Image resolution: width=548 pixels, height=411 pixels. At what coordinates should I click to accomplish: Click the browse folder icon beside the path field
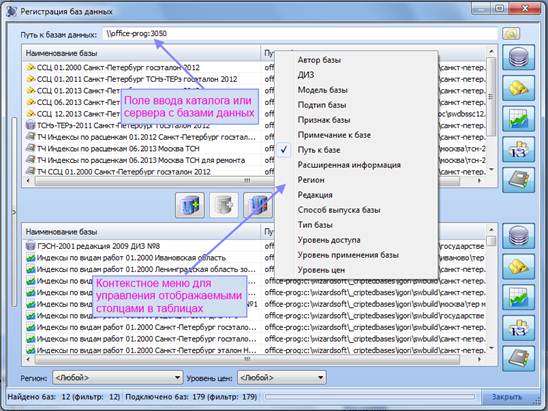click(x=511, y=34)
